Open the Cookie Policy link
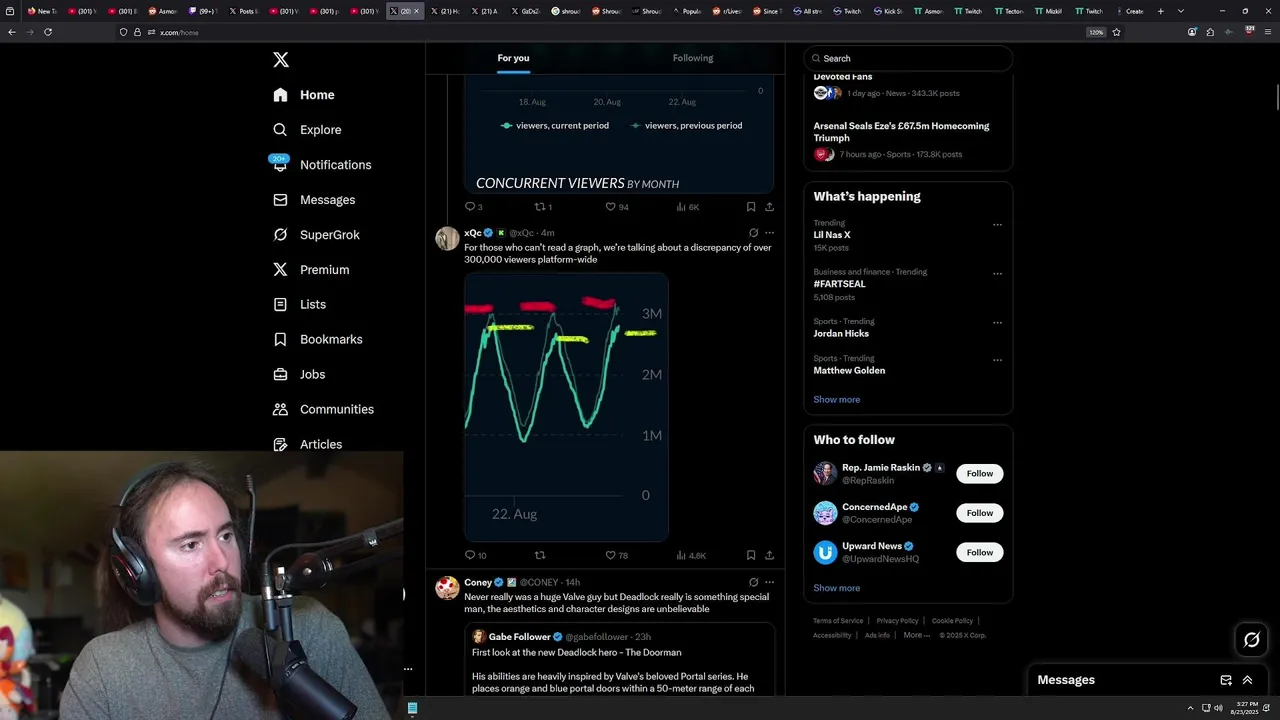1280x720 pixels. 952,621
